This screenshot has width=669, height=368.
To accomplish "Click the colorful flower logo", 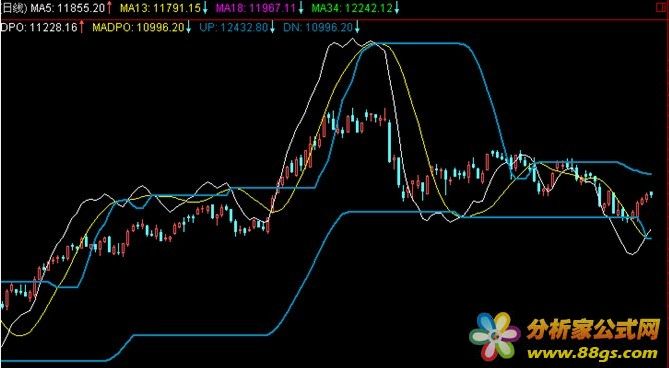I will [495, 337].
